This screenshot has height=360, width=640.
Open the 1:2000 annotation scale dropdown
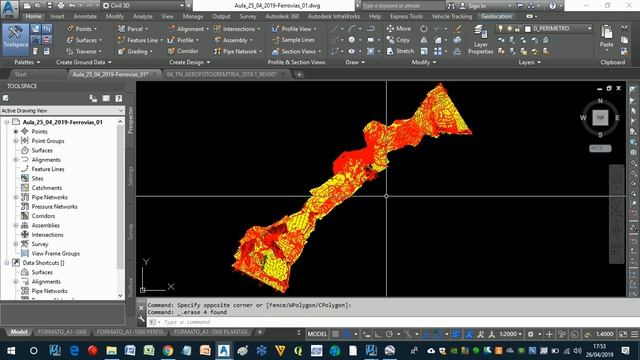coord(511,334)
